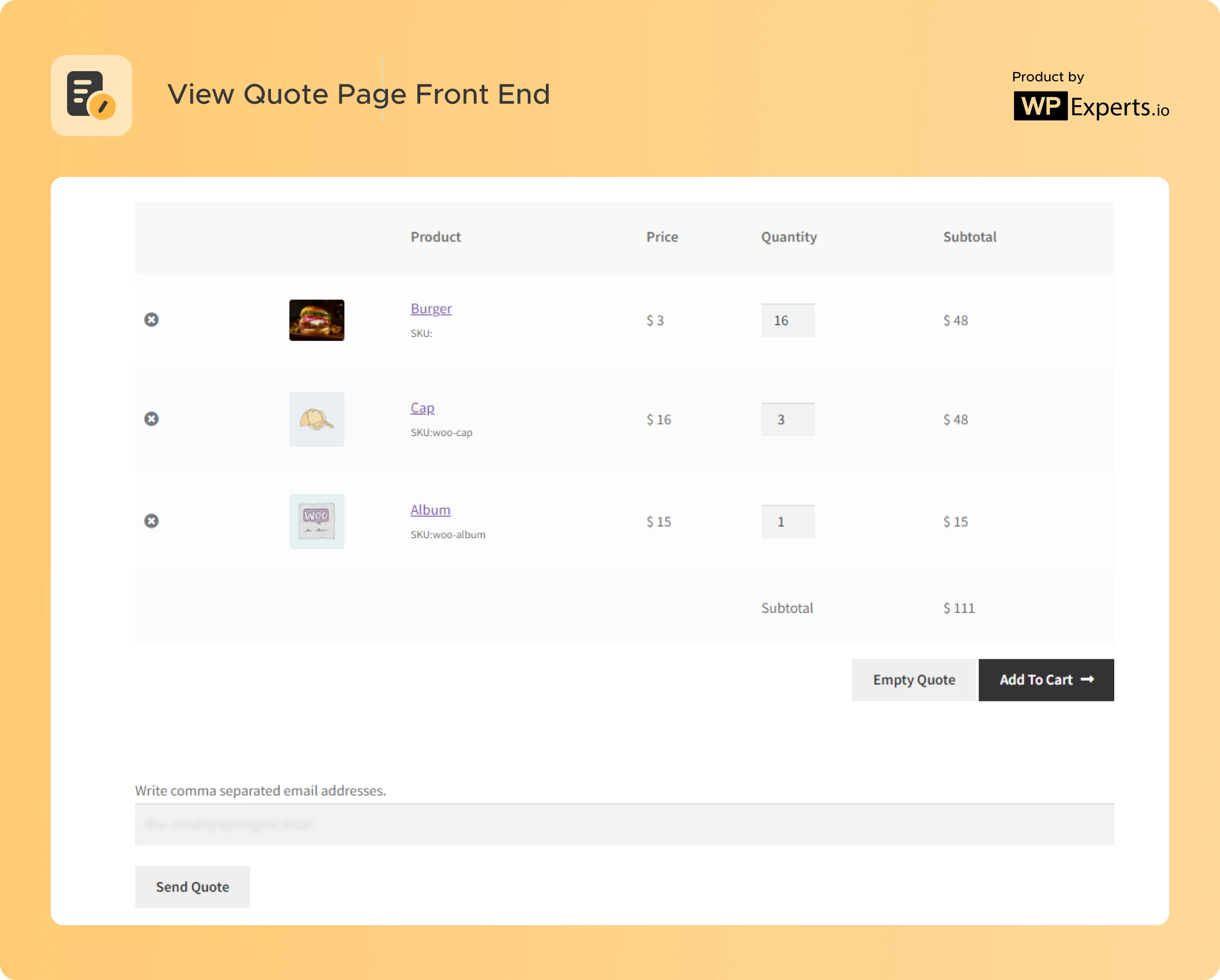Image resolution: width=1220 pixels, height=980 pixels.
Task: Open the Burger product thumbnail
Action: pyautogui.click(x=317, y=320)
